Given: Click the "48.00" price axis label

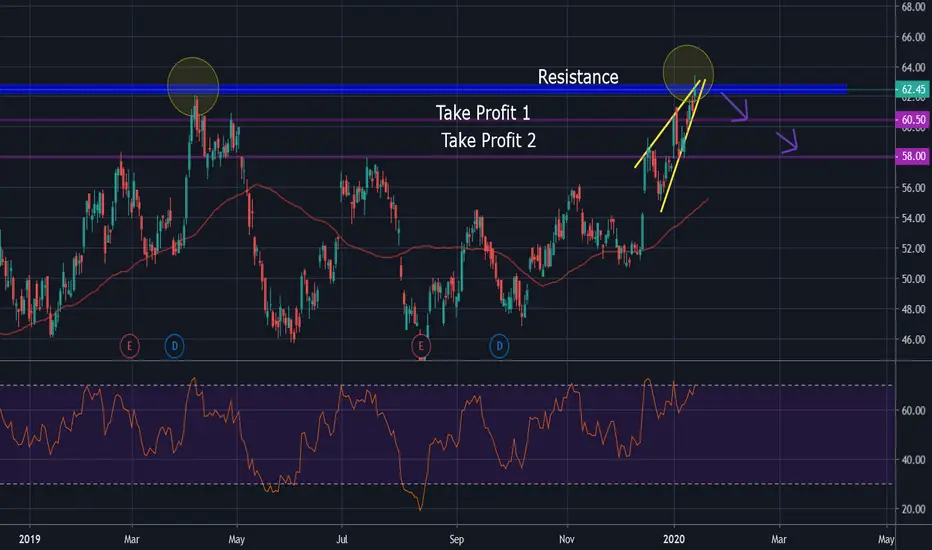Looking at the screenshot, I should coord(914,309).
